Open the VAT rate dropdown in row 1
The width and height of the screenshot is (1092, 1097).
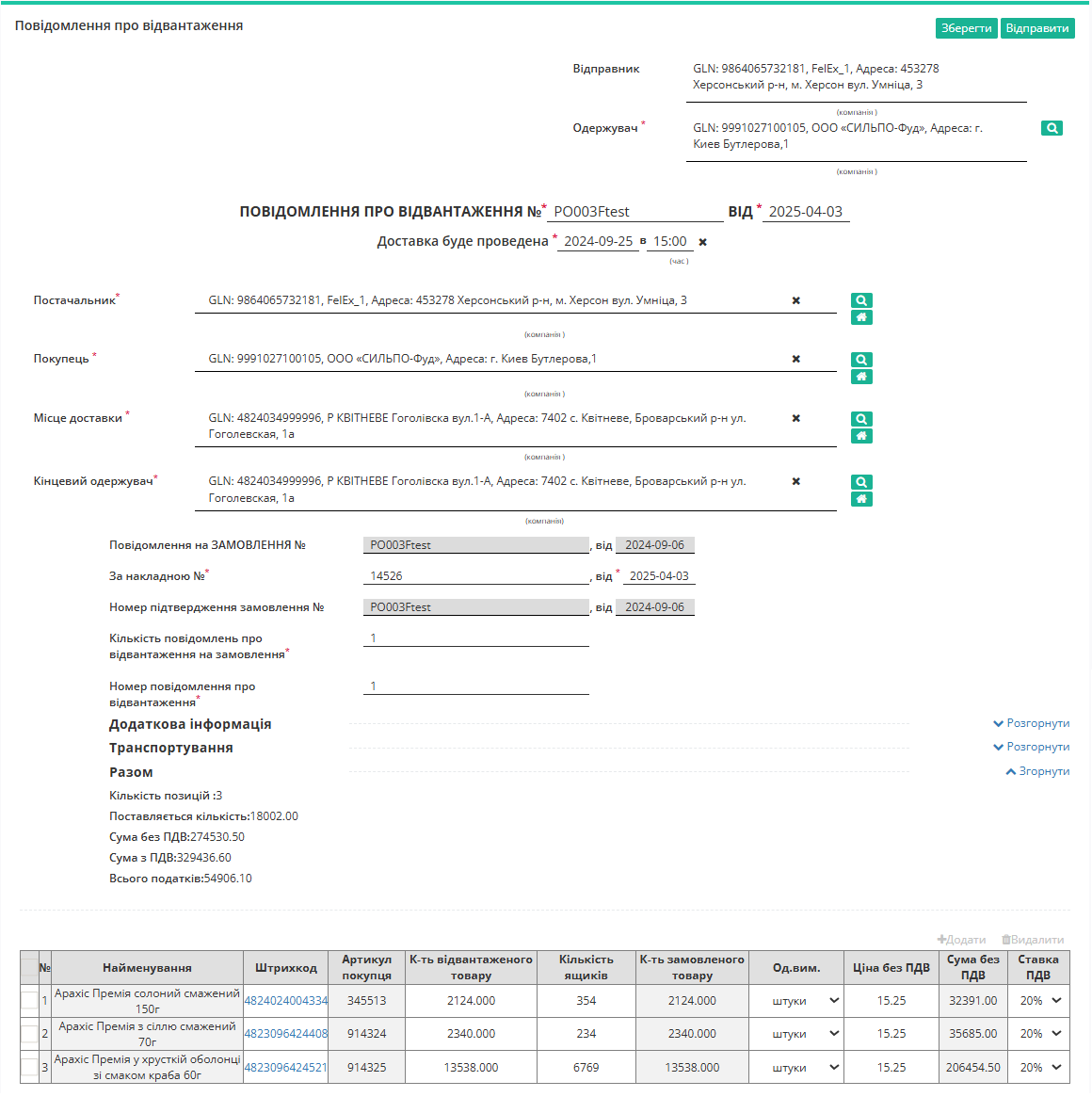(x=1040, y=1000)
